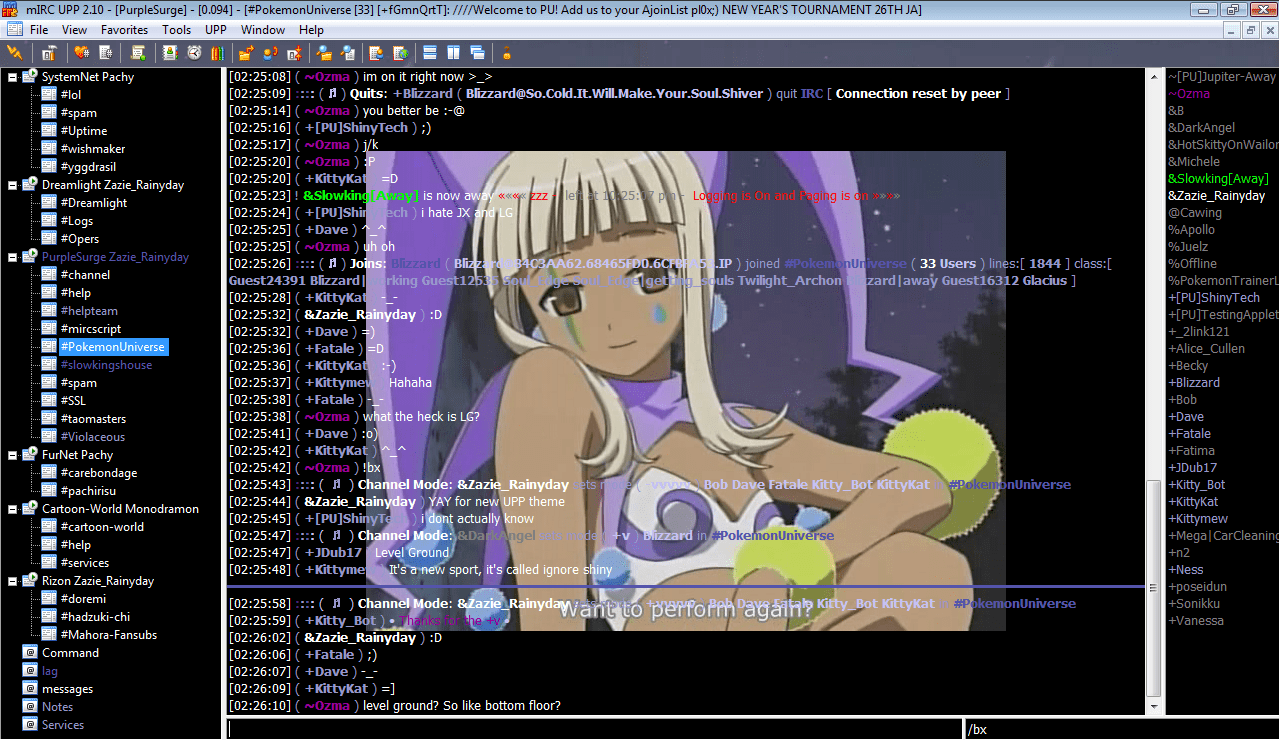The width and height of the screenshot is (1279, 740).
Task: Collapse the Rizon Zazie_Rainyday network tree
Action: 12,581
